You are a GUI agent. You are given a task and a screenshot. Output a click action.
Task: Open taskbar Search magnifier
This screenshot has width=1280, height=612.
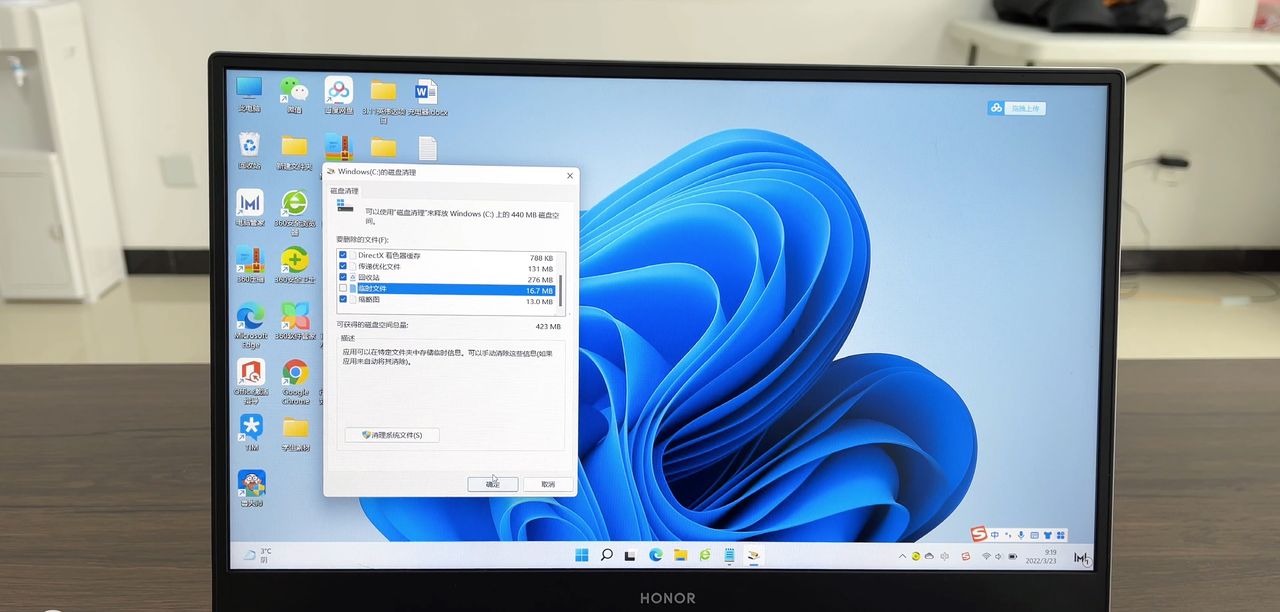pyautogui.click(x=606, y=555)
